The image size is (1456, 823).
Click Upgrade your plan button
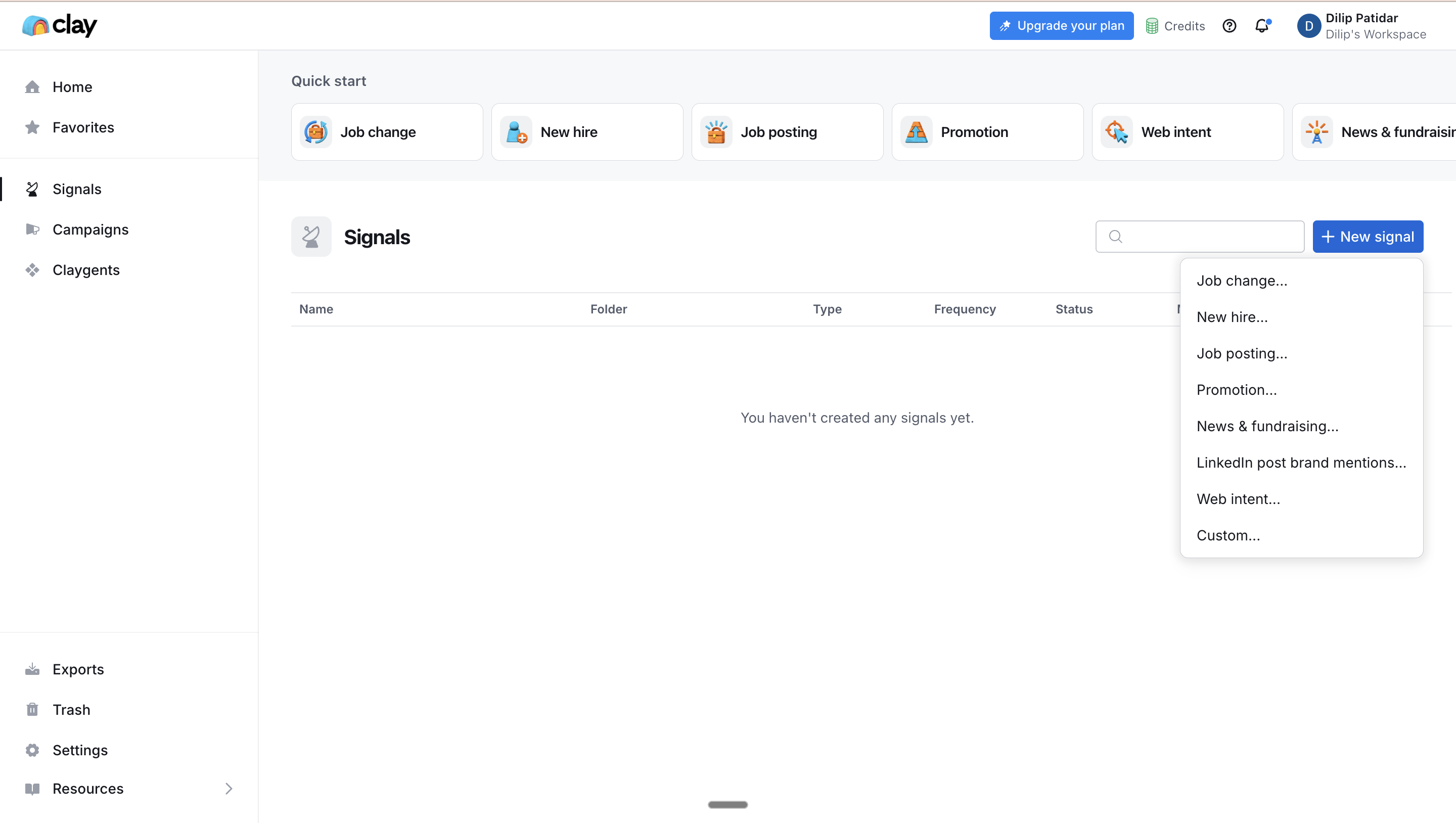1061,26
